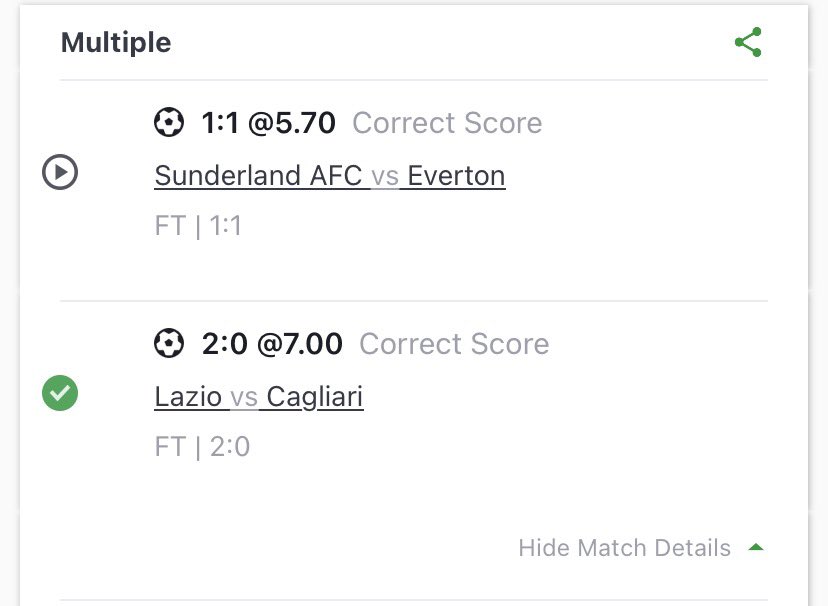
Task: Click the Multiple bet heading
Action: (116, 43)
